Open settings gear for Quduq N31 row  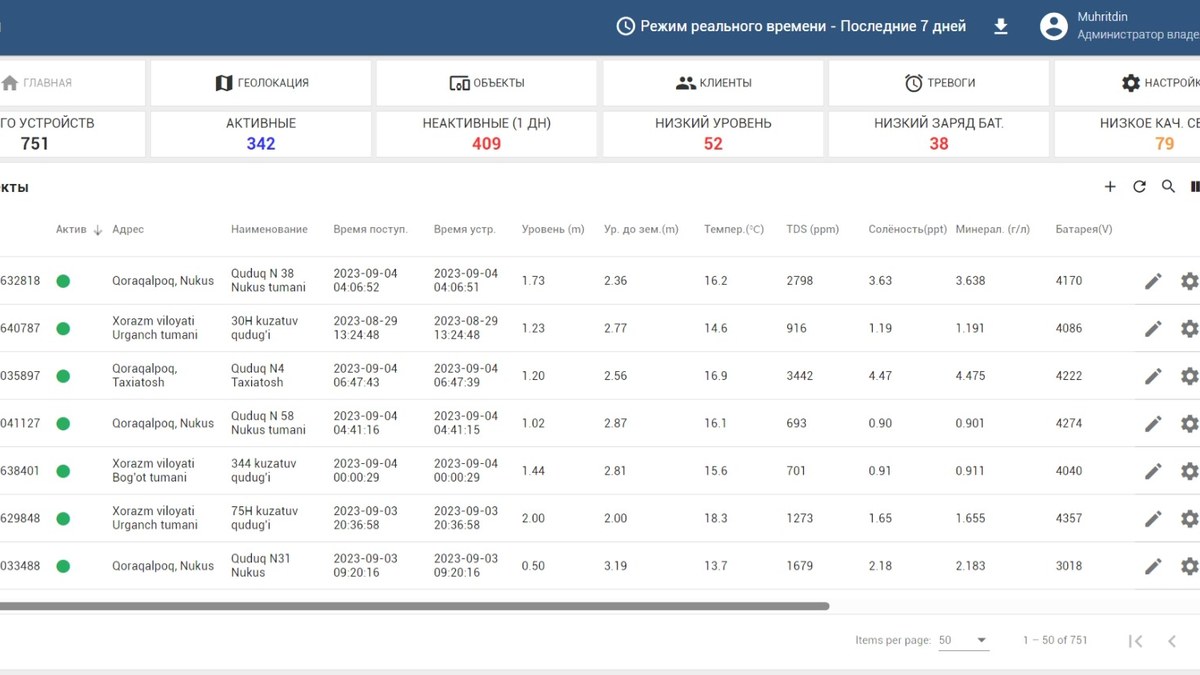click(1189, 566)
